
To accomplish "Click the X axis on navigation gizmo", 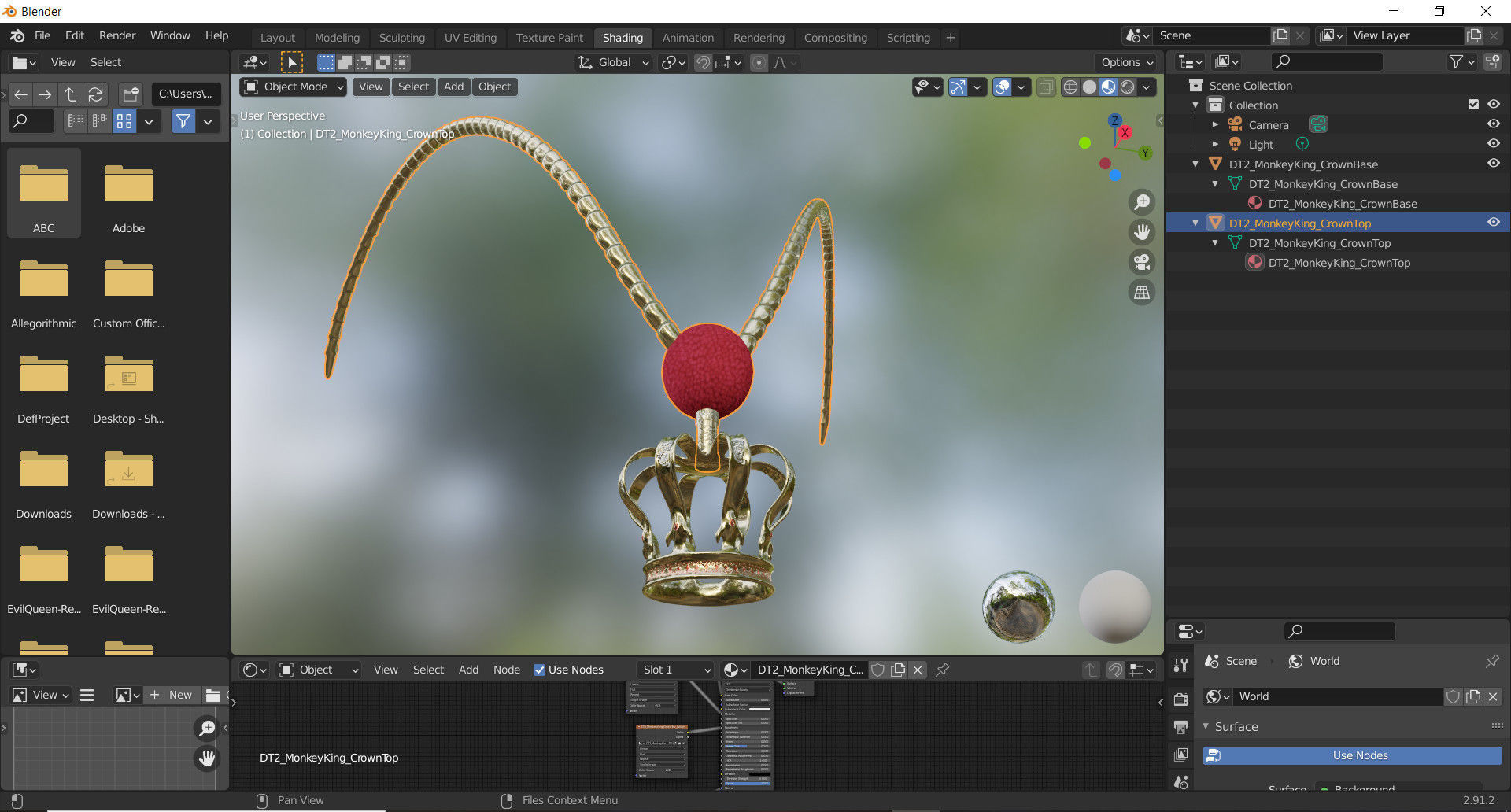I will [x=1125, y=132].
